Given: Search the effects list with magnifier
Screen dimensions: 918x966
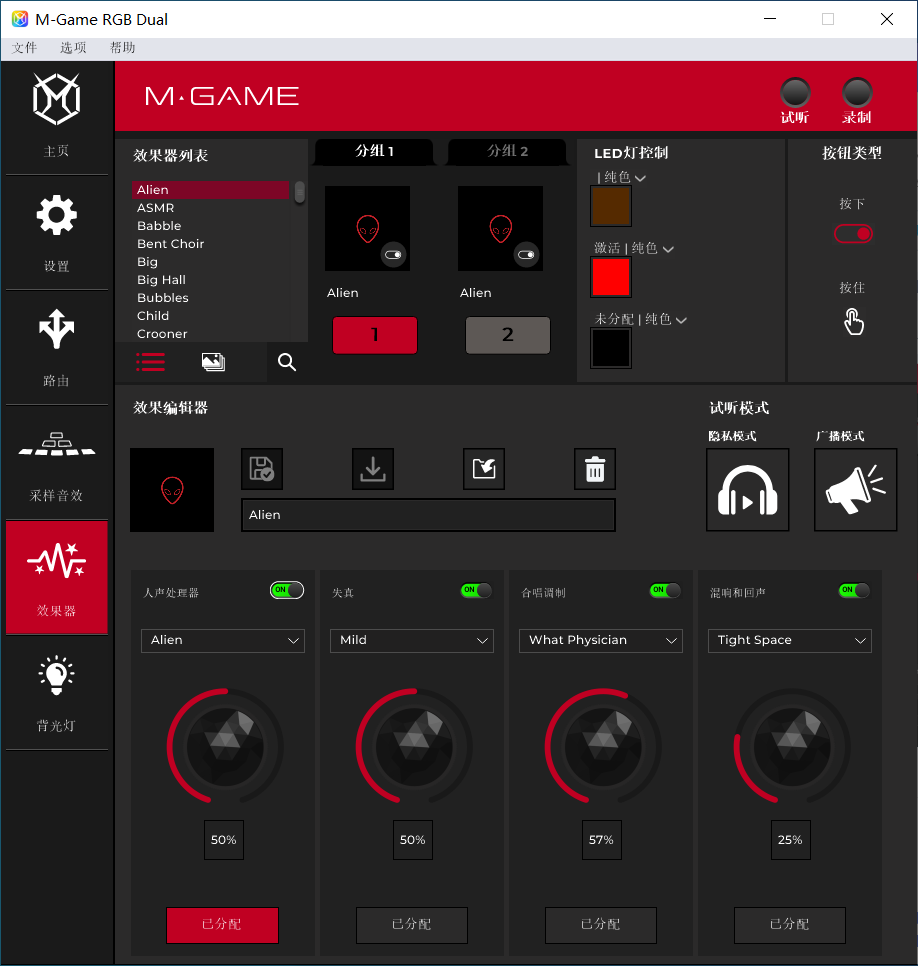Looking at the screenshot, I should pyautogui.click(x=286, y=362).
